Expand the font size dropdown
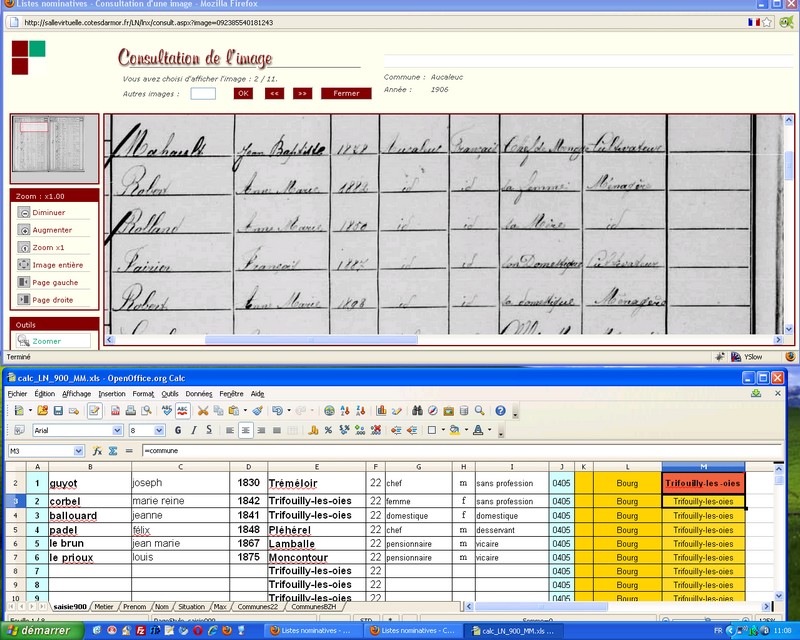Viewport: 800px width, 640px height. point(160,431)
